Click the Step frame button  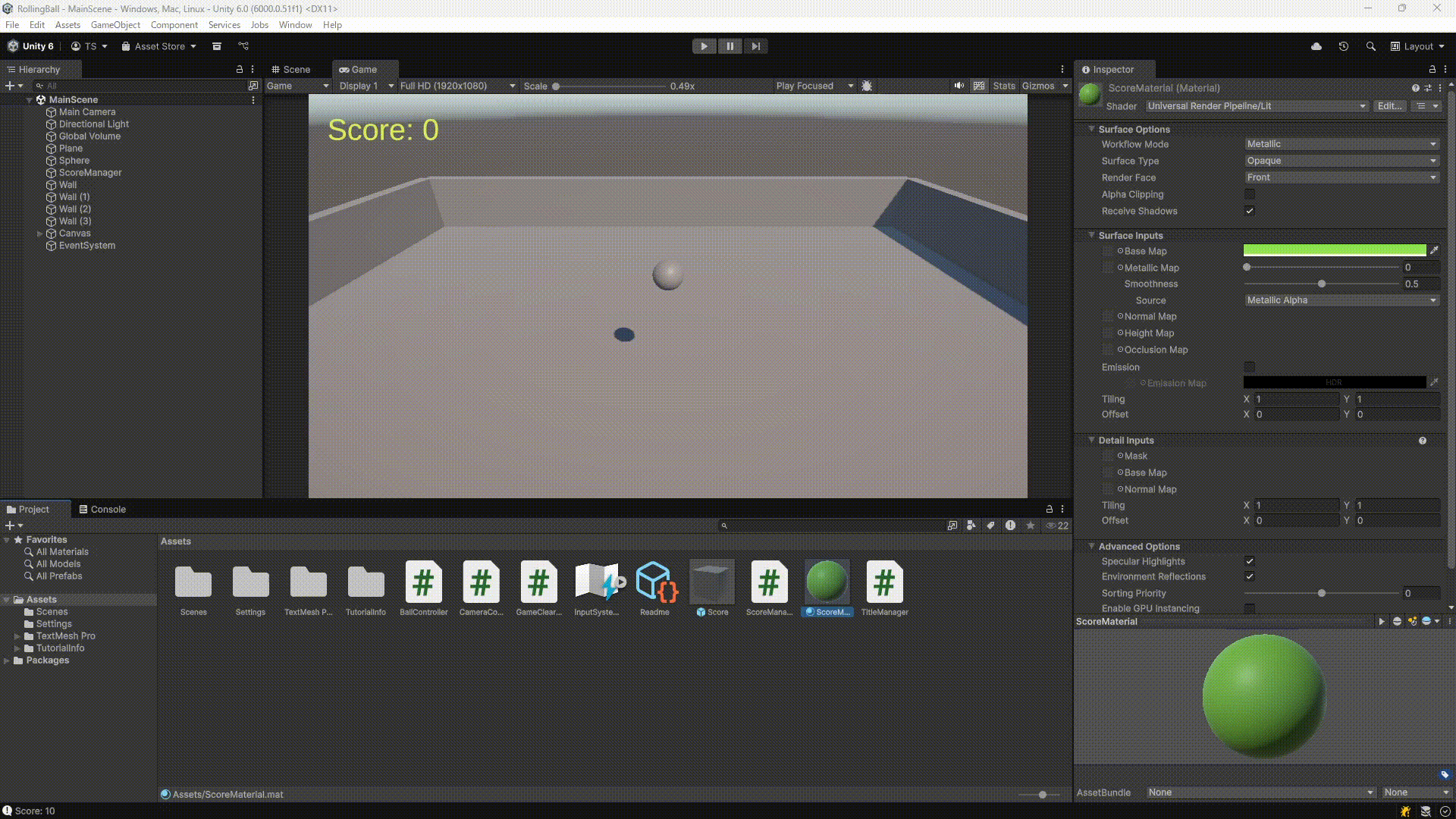tap(755, 46)
